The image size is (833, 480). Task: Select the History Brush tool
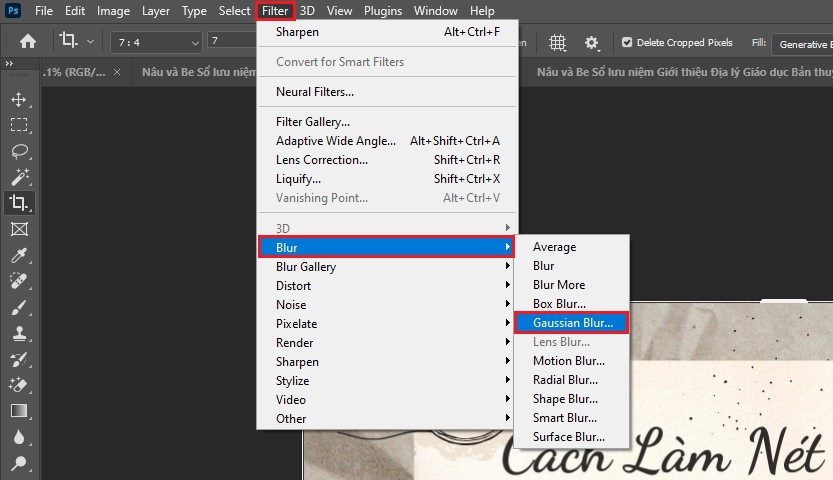19,359
